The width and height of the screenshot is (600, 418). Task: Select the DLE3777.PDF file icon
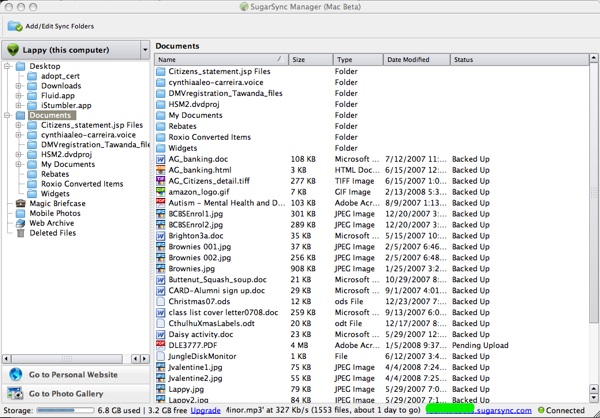click(x=163, y=343)
